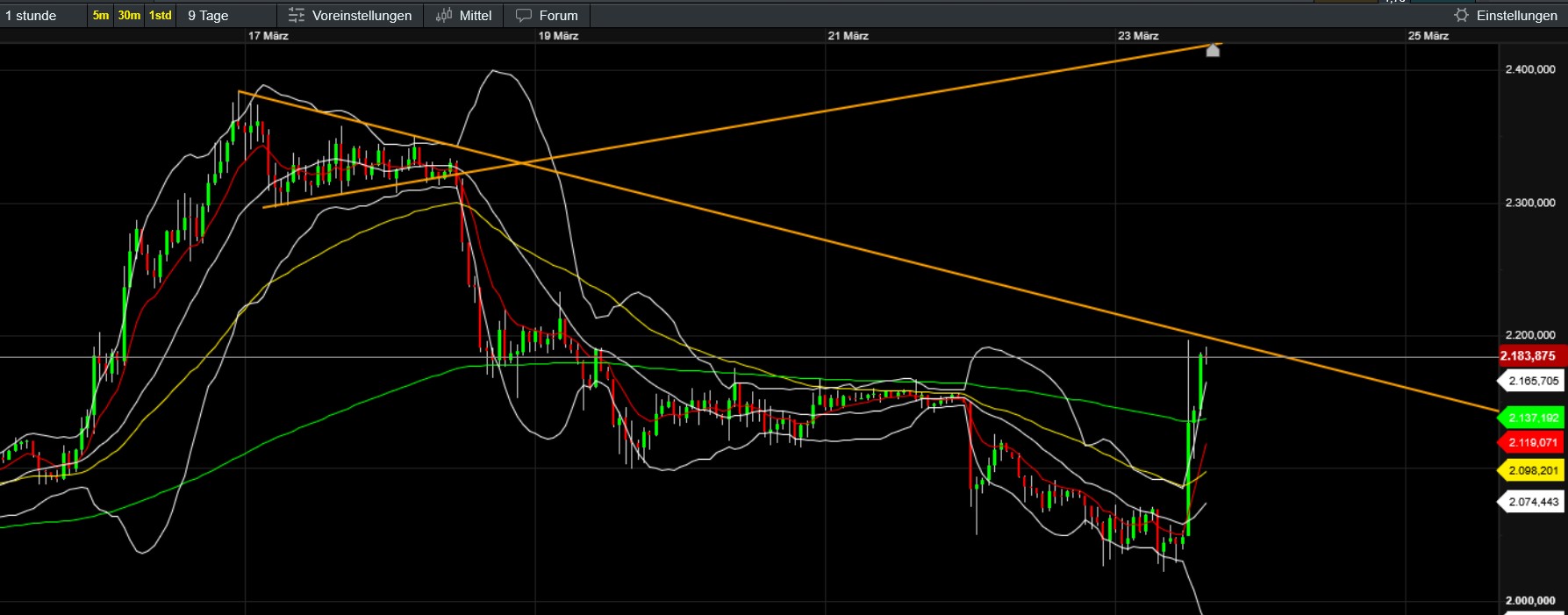Open the Forum speech bubble icon

(x=524, y=16)
